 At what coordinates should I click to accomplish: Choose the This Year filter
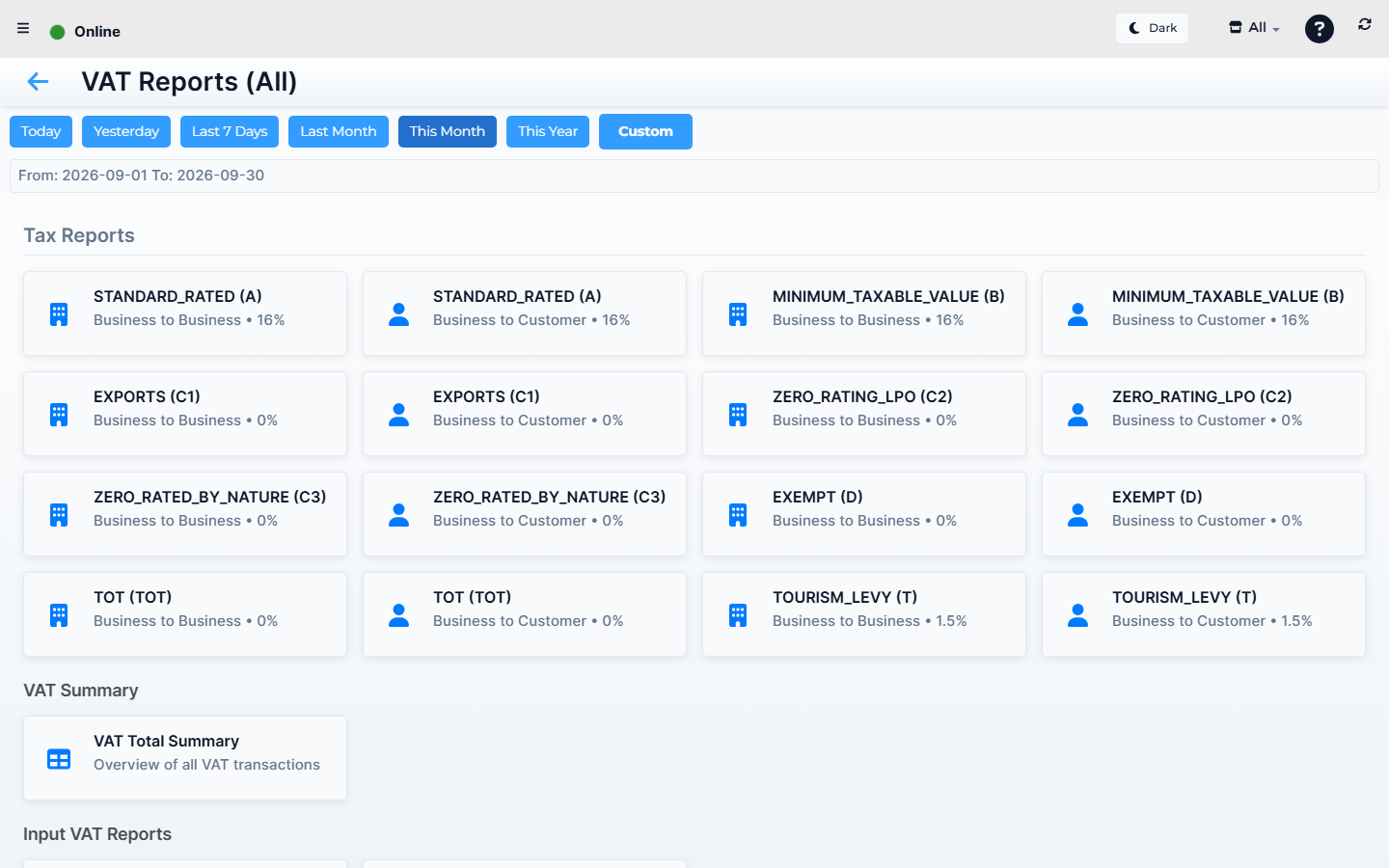(548, 131)
